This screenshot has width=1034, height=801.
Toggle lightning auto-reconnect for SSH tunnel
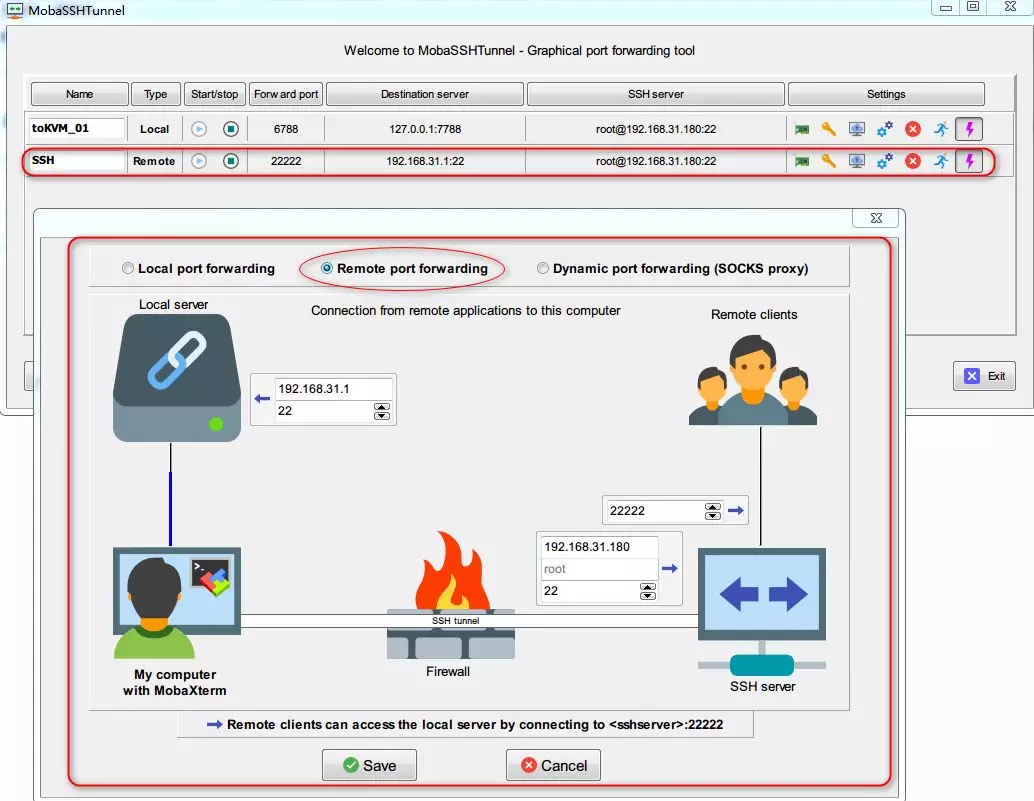[969, 161]
